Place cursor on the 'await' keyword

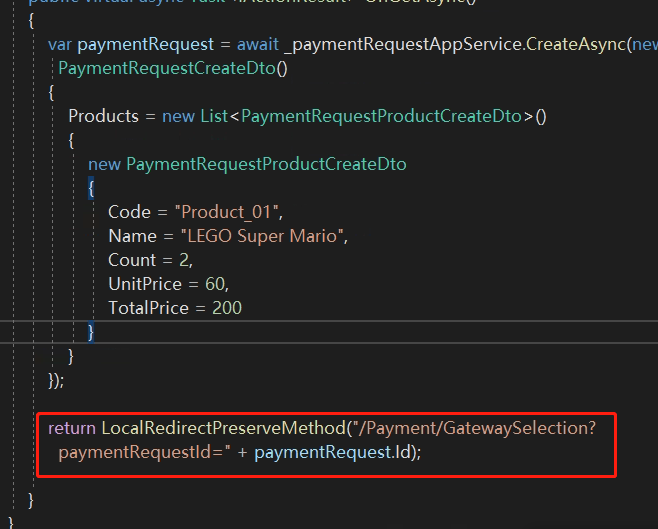(259, 45)
